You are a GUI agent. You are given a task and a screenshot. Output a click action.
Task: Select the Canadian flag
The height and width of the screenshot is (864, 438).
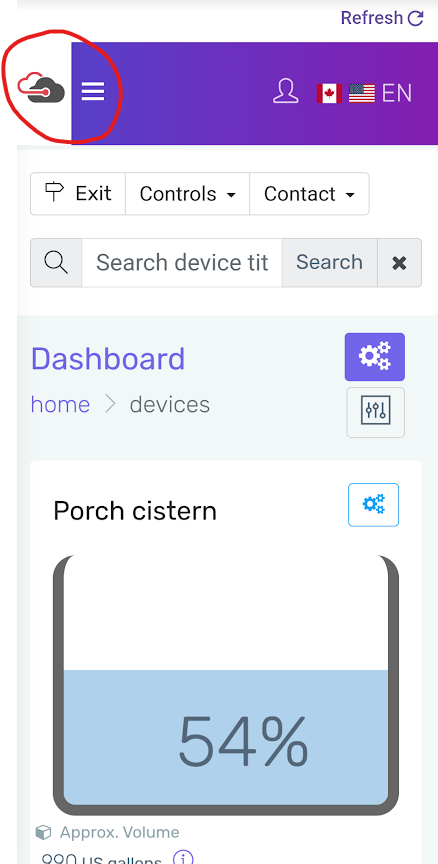tap(329, 93)
